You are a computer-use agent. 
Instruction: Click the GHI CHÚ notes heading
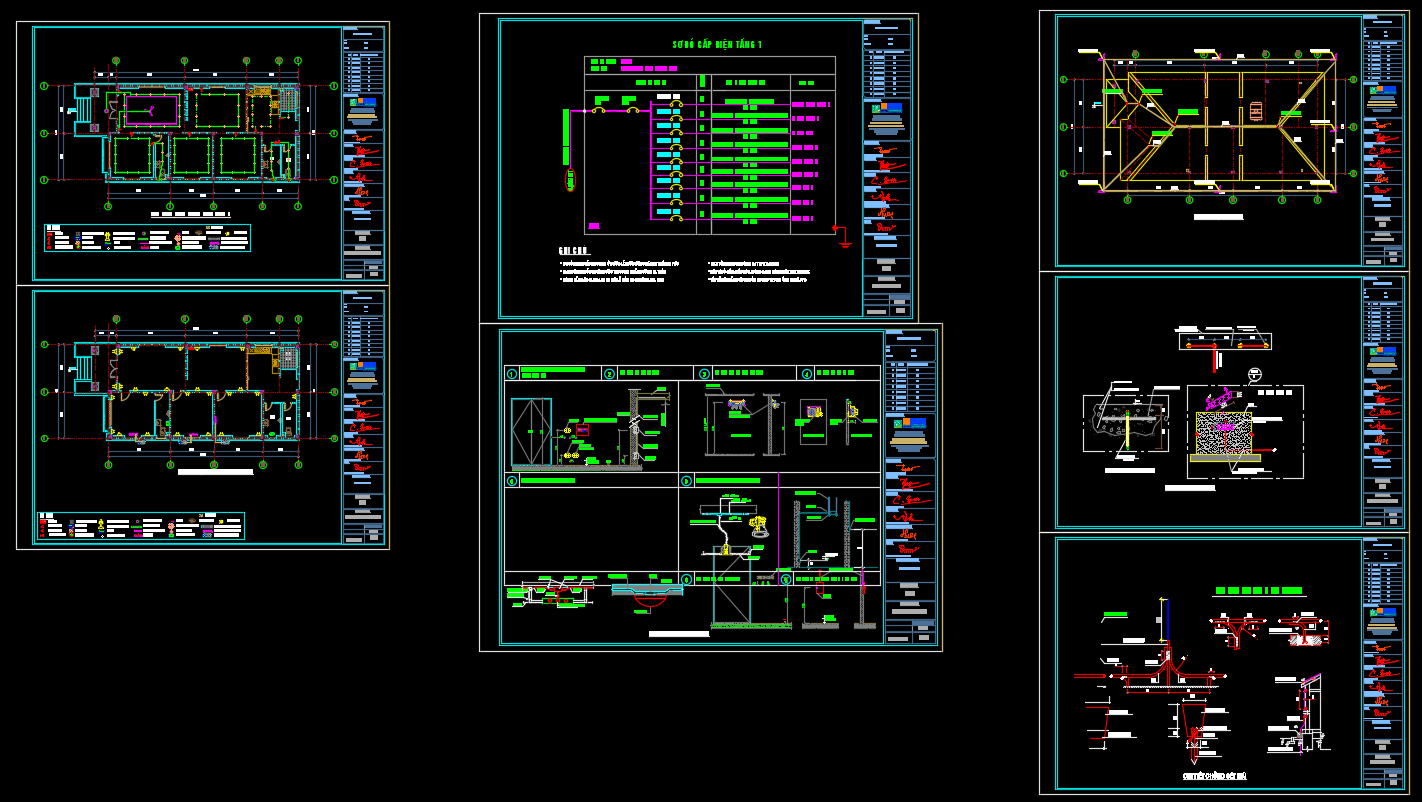[x=573, y=249]
